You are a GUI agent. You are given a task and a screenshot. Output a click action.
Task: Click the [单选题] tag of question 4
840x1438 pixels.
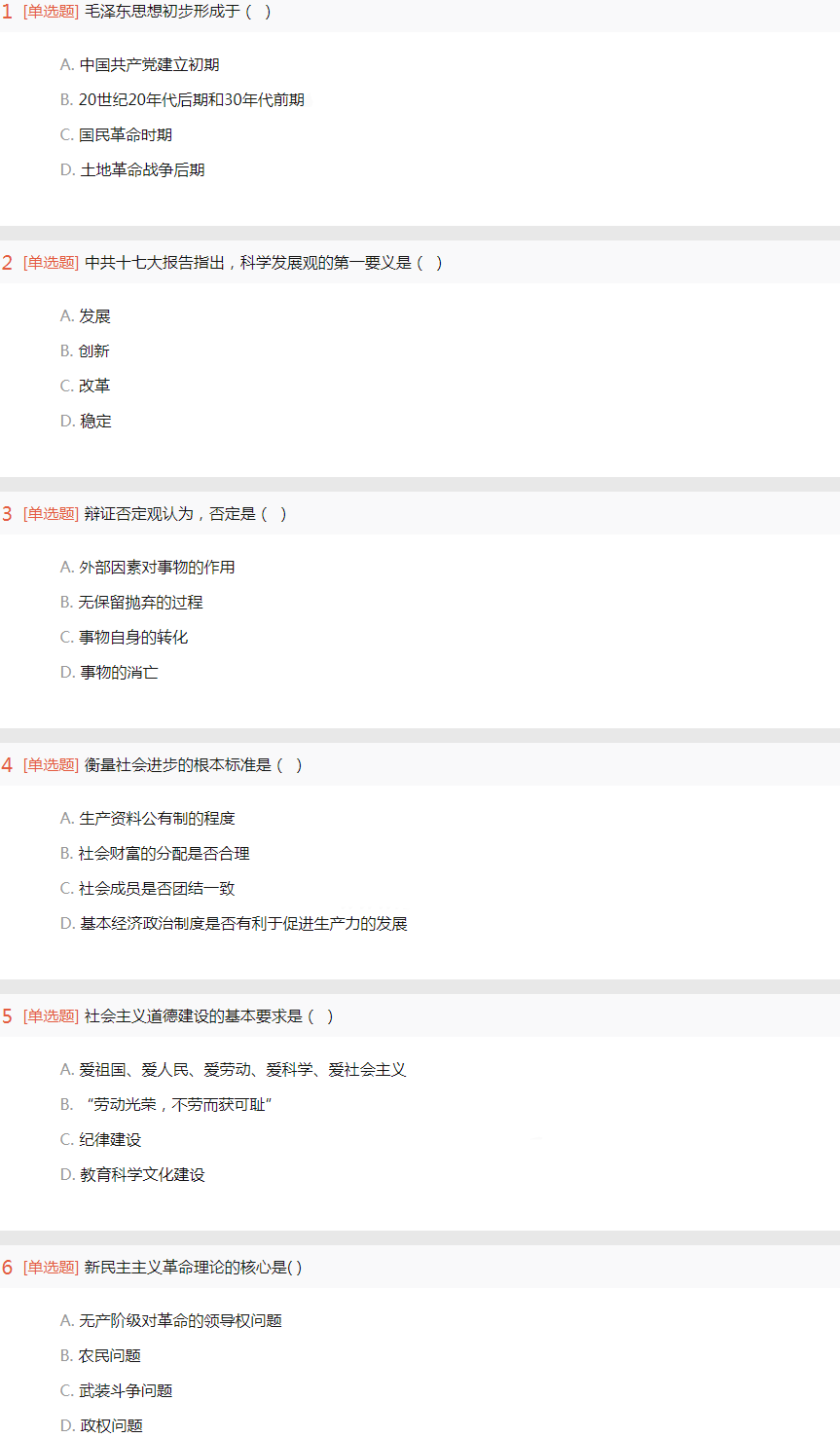pyautogui.click(x=51, y=765)
